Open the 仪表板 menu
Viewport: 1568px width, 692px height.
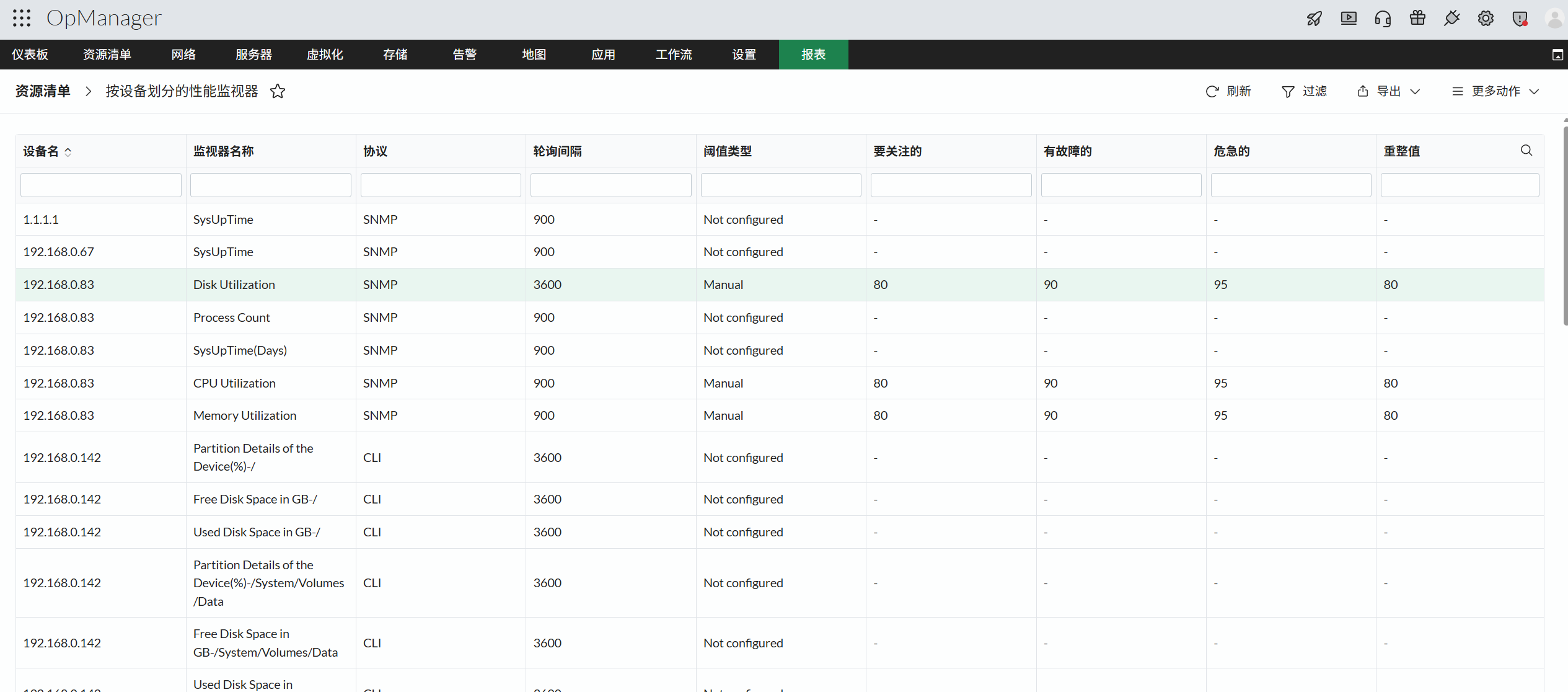pos(30,55)
